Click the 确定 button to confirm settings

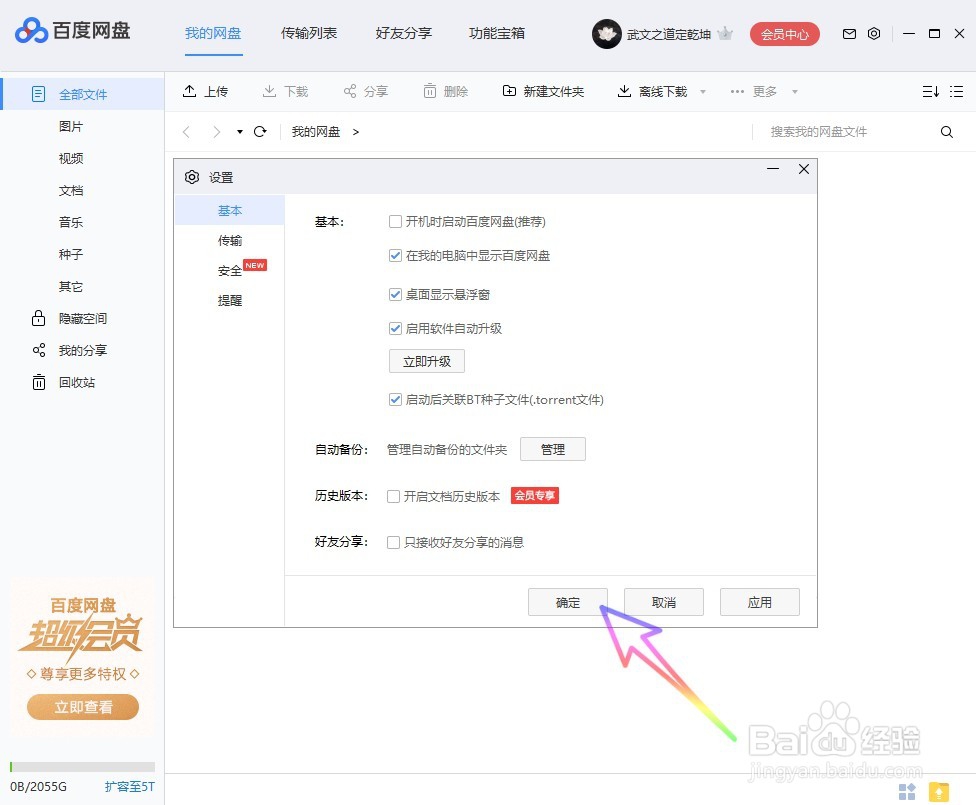[x=567, y=601]
